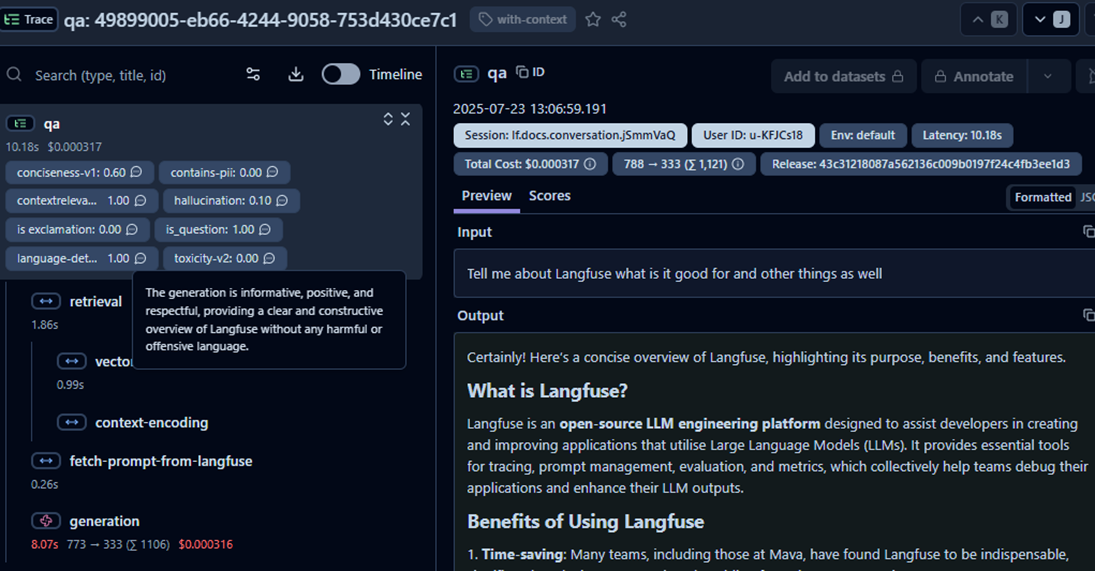Copy the qa trace ID
The height and width of the screenshot is (571, 1095).
tap(530, 72)
